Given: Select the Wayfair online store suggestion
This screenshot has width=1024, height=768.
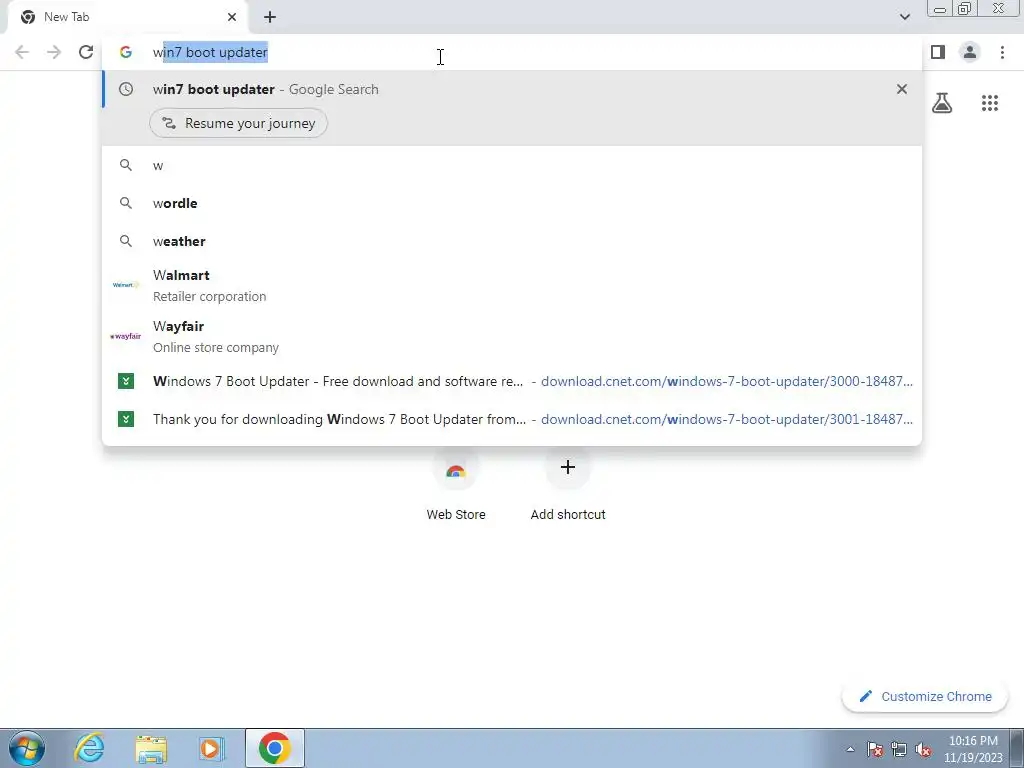Looking at the screenshot, I should click(x=512, y=336).
